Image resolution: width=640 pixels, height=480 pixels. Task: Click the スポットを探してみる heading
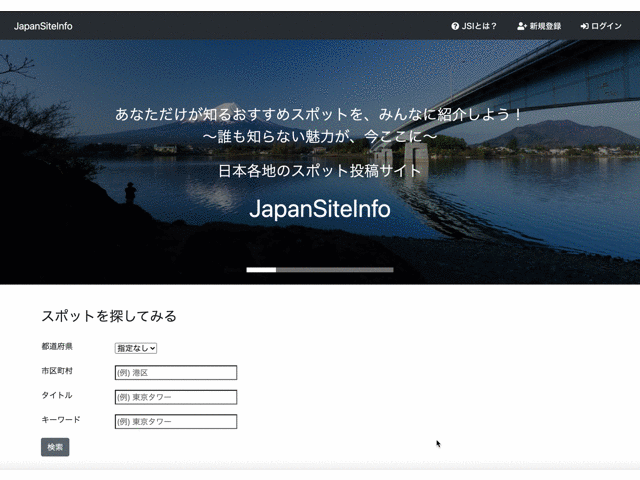tap(109, 316)
